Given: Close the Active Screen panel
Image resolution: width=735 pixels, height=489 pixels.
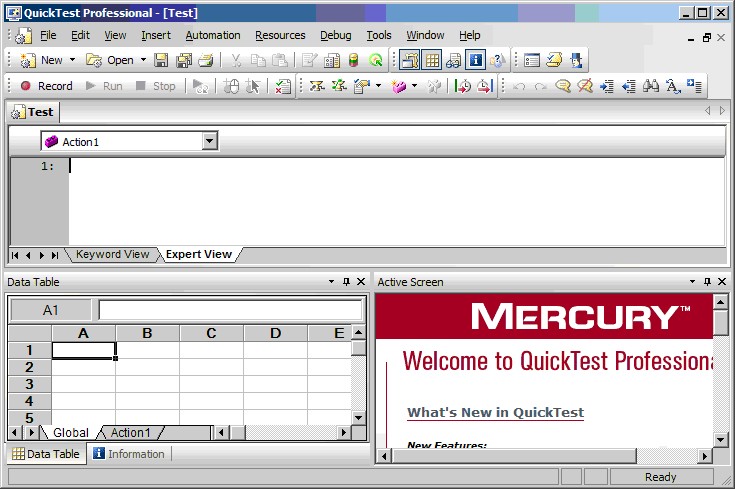Looking at the screenshot, I should (722, 282).
